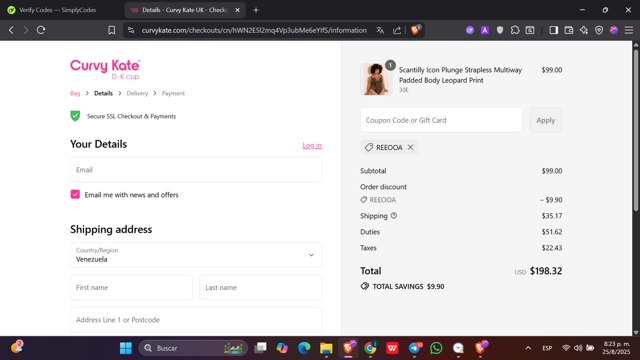Viewport: 640px width, 360px height.
Task: Click the First name field
Action: tap(131, 287)
